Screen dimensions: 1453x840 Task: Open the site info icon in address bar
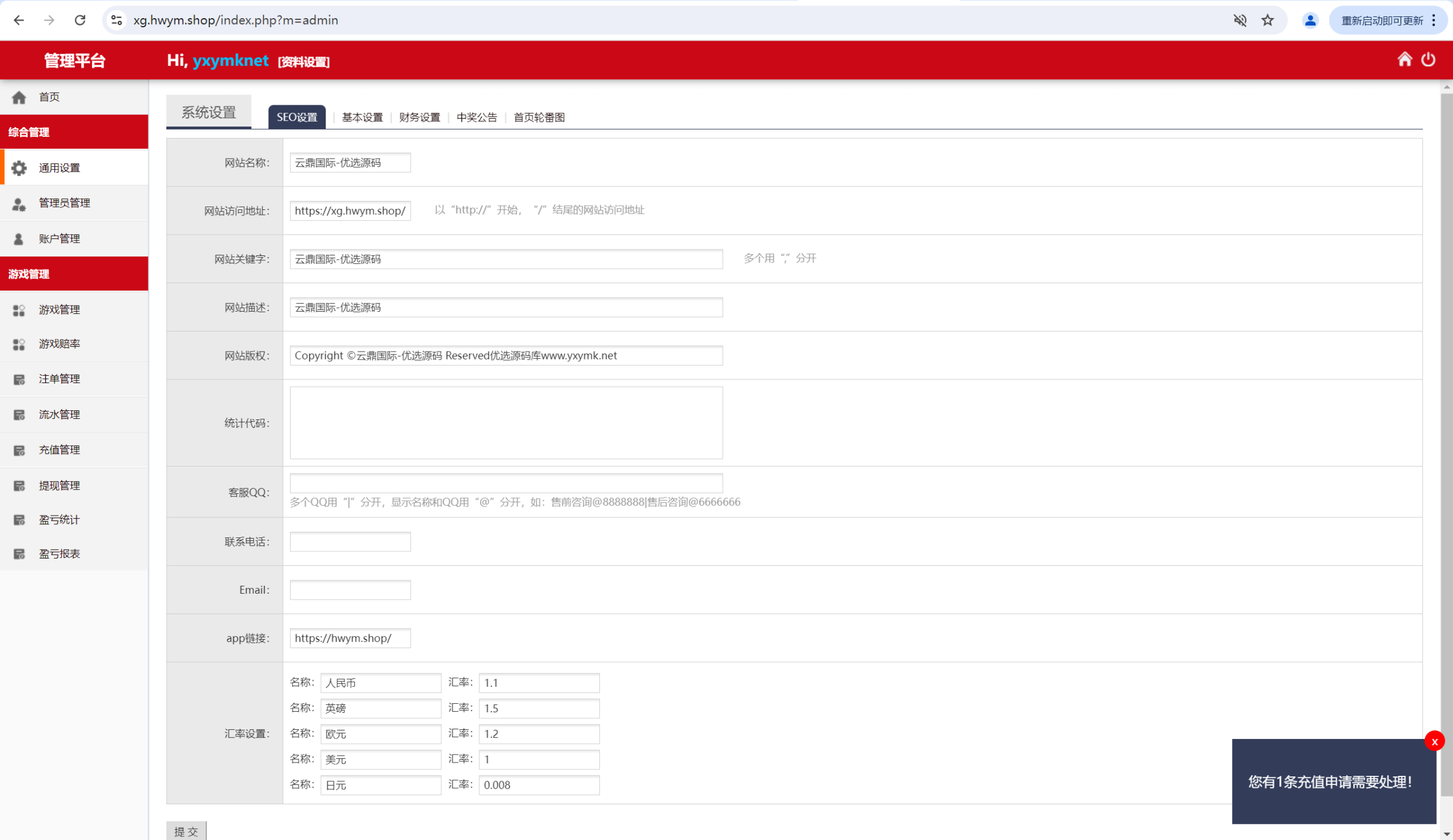click(117, 21)
